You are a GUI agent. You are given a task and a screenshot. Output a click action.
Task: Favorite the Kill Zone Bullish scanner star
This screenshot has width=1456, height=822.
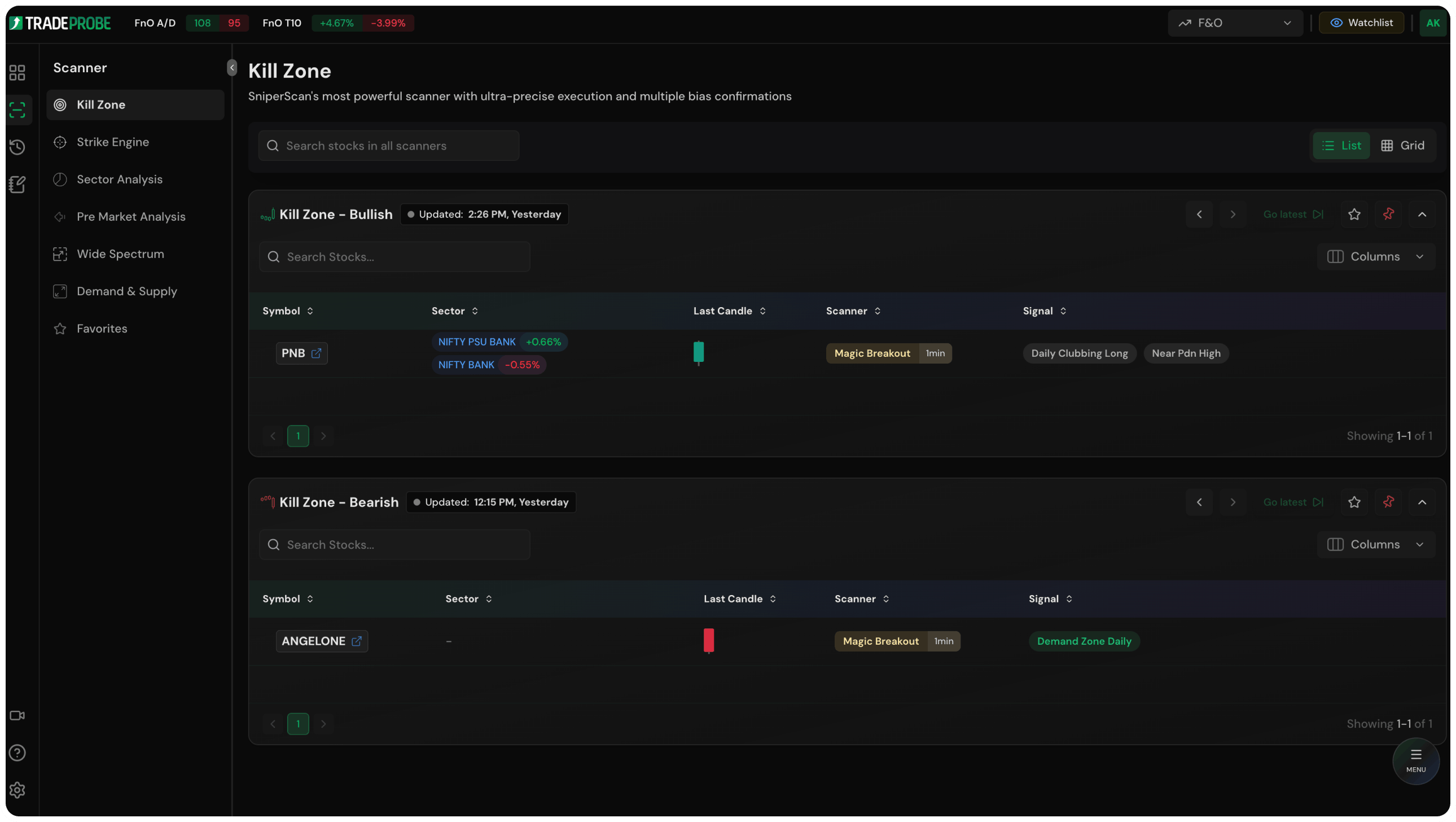pyautogui.click(x=1354, y=215)
